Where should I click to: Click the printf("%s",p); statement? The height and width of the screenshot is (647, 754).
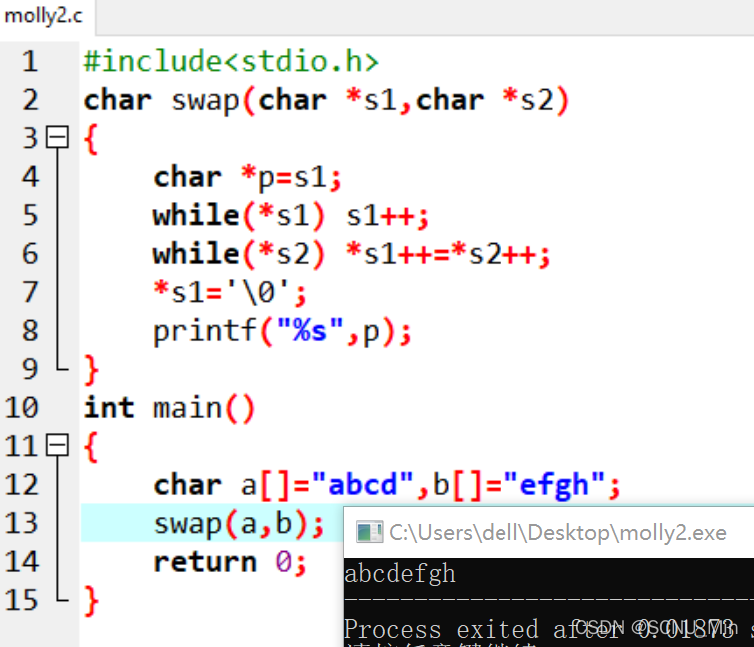[282, 331]
